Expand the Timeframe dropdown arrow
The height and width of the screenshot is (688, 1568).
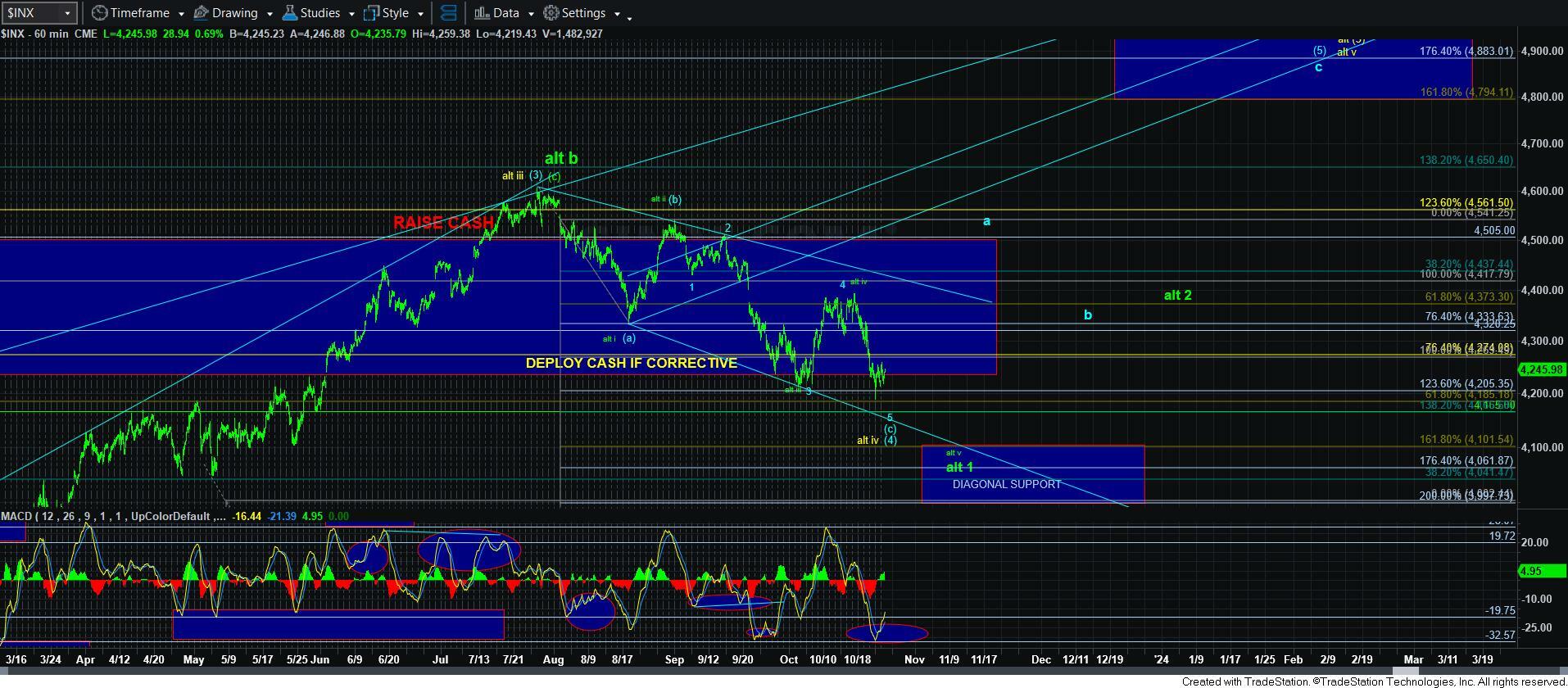(180, 14)
